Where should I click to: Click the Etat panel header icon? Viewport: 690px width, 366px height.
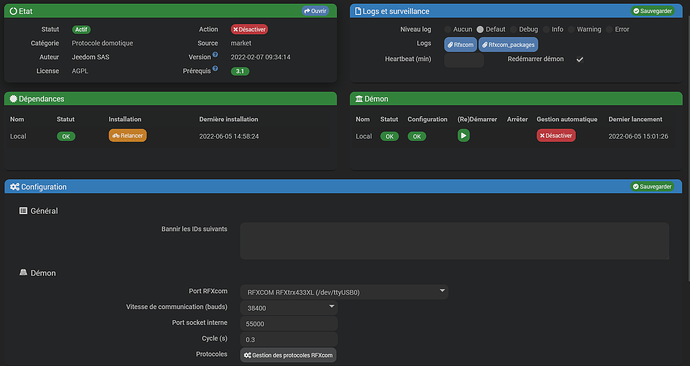[x=13, y=11]
